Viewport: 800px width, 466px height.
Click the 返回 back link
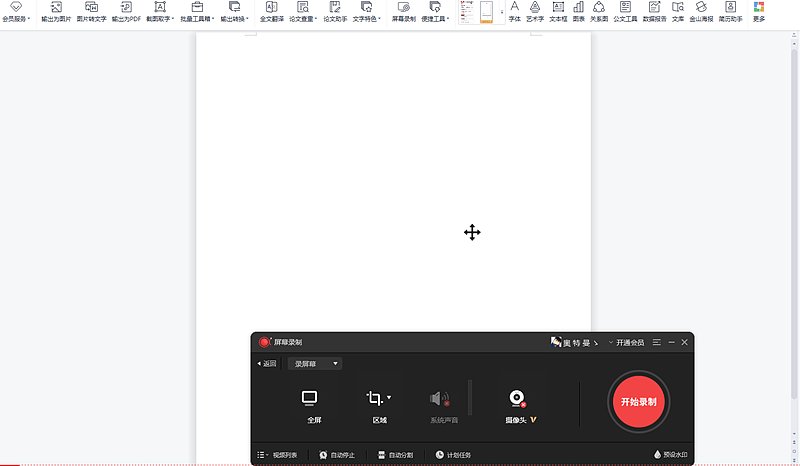267,364
